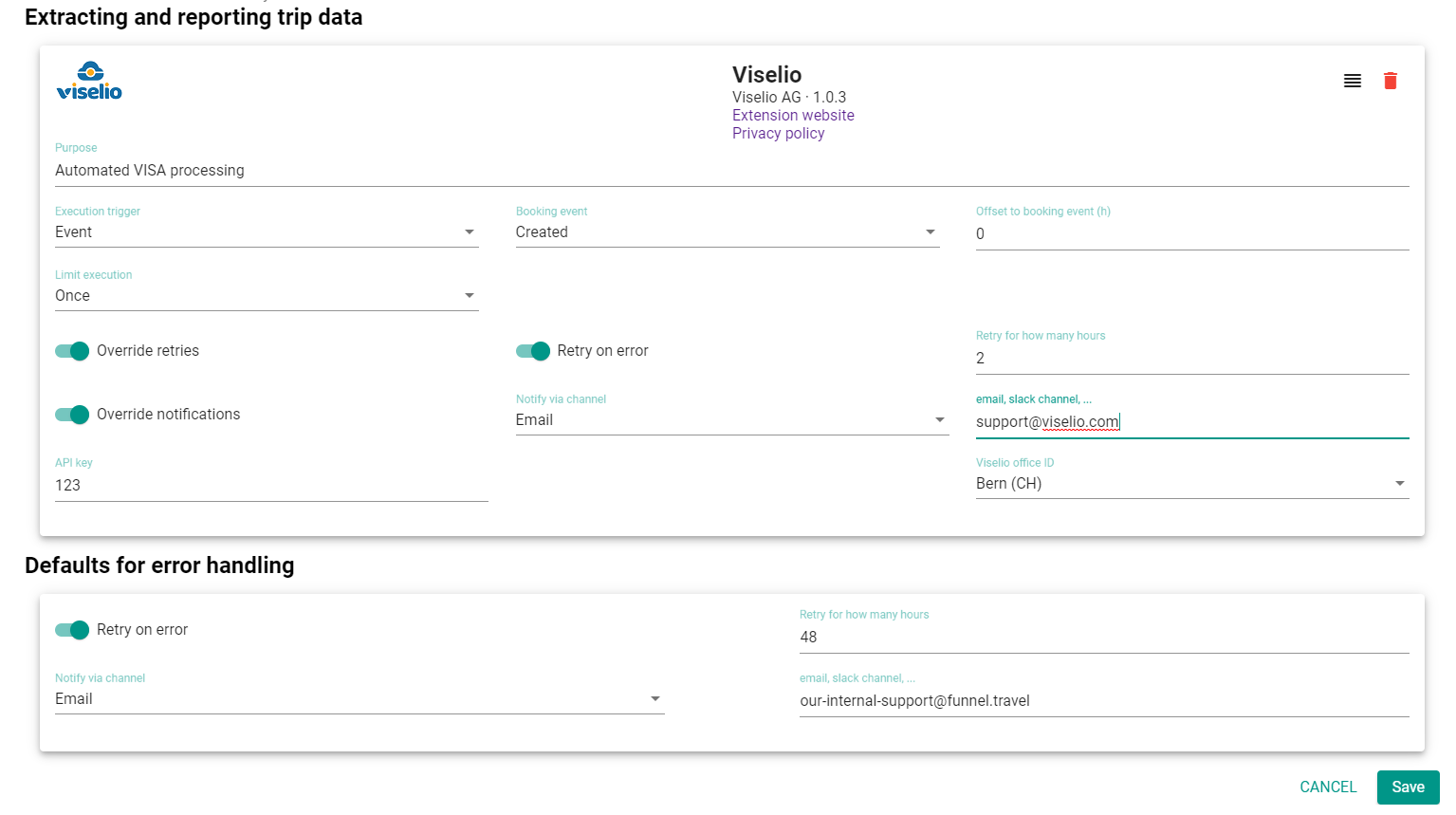Open Notify via channel dropdown in defaults section
Screen dimensions: 1456x815
click(359, 699)
